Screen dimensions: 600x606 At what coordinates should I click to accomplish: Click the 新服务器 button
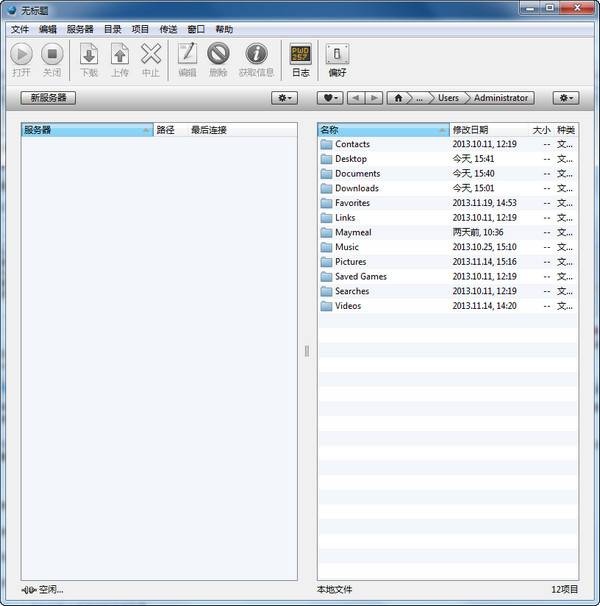48,98
